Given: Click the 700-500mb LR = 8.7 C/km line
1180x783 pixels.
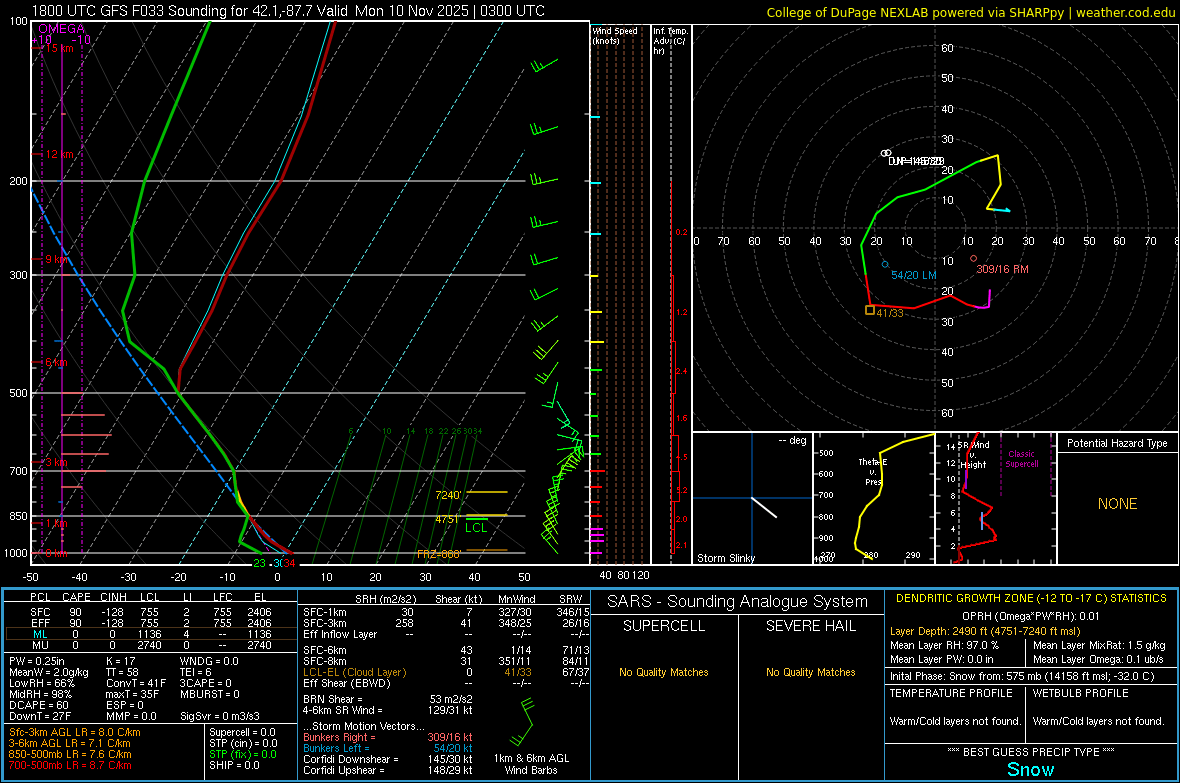Looking at the screenshot, I should [70, 765].
